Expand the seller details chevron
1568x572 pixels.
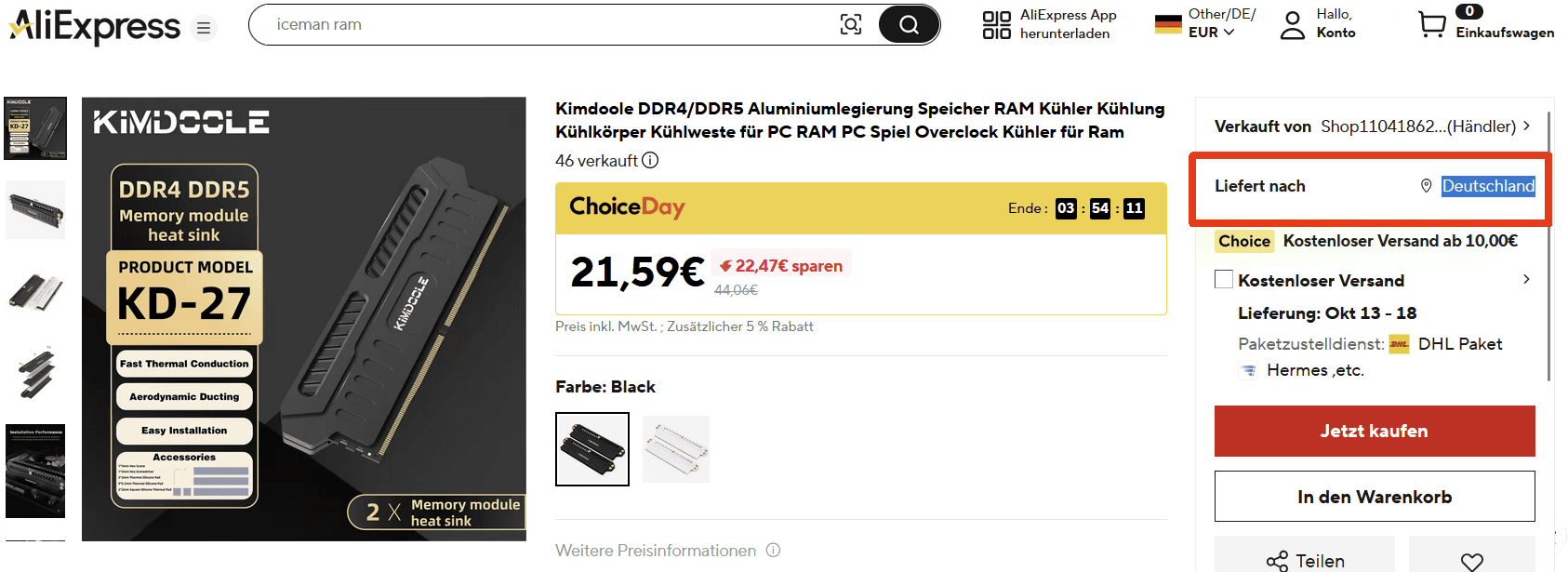pos(1526,126)
